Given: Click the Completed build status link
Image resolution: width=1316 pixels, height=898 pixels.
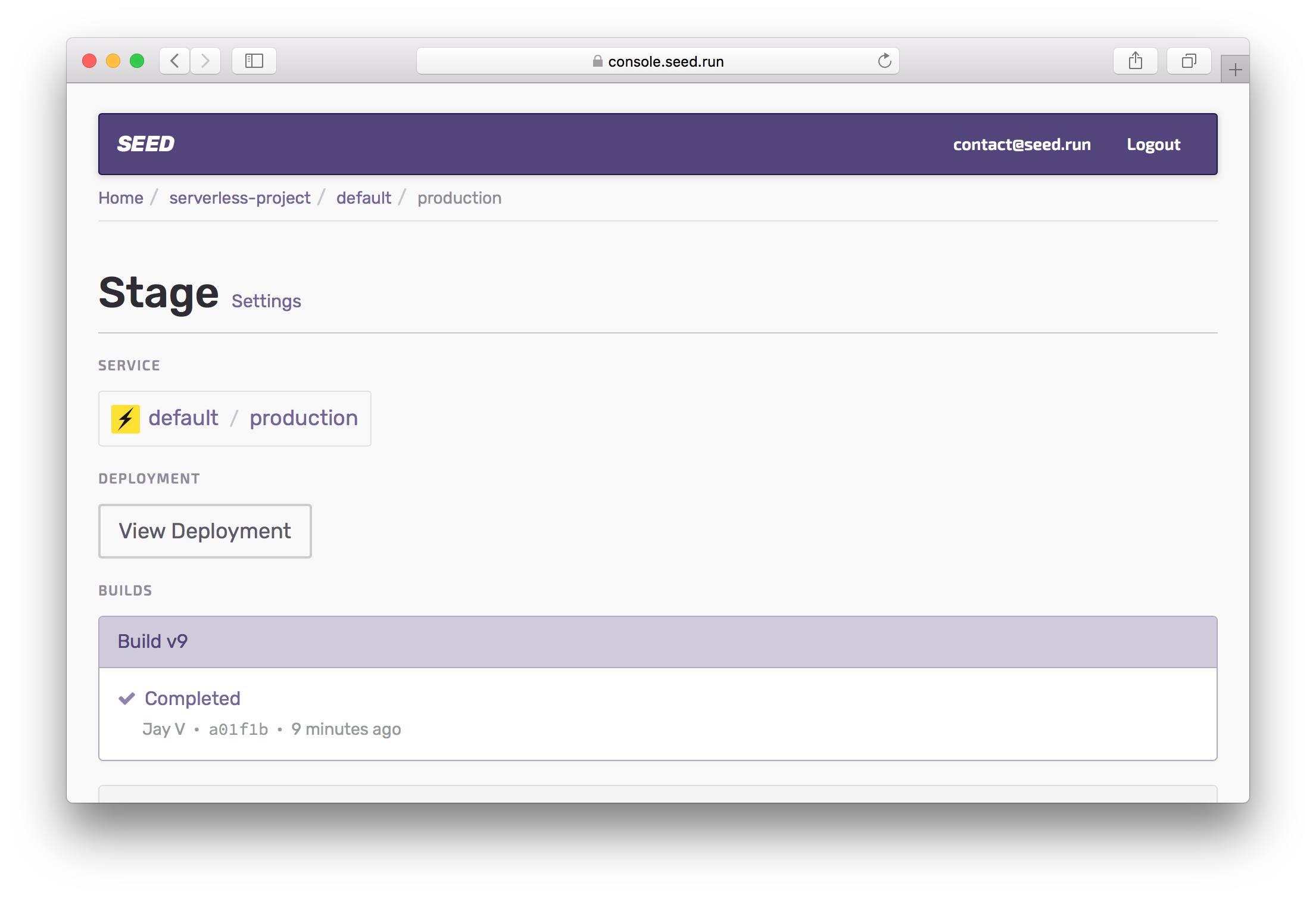Looking at the screenshot, I should pyautogui.click(x=192, y=699).
